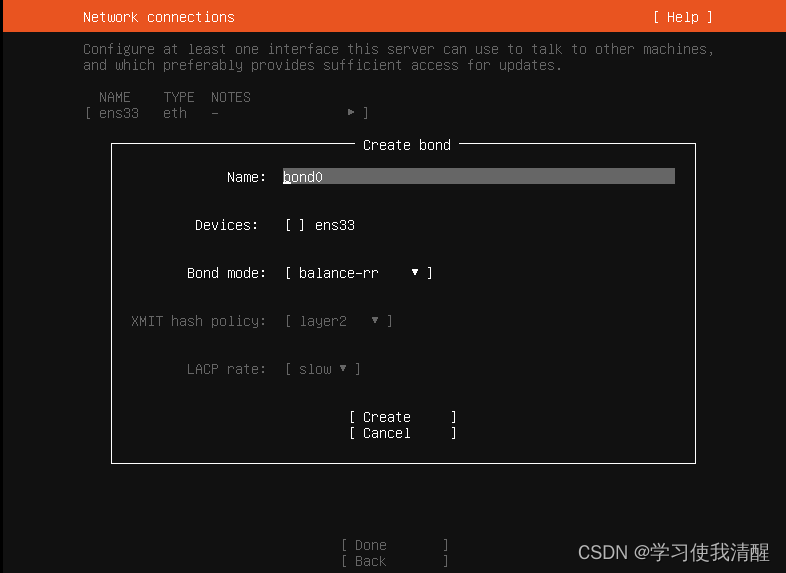The height and width of the screenshot is (573, 786).
Task: Open the Help menu
Action: coord(682,17)
